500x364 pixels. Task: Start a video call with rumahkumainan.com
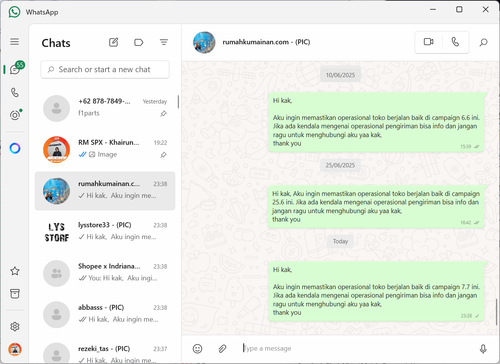[x=428, y=42]
